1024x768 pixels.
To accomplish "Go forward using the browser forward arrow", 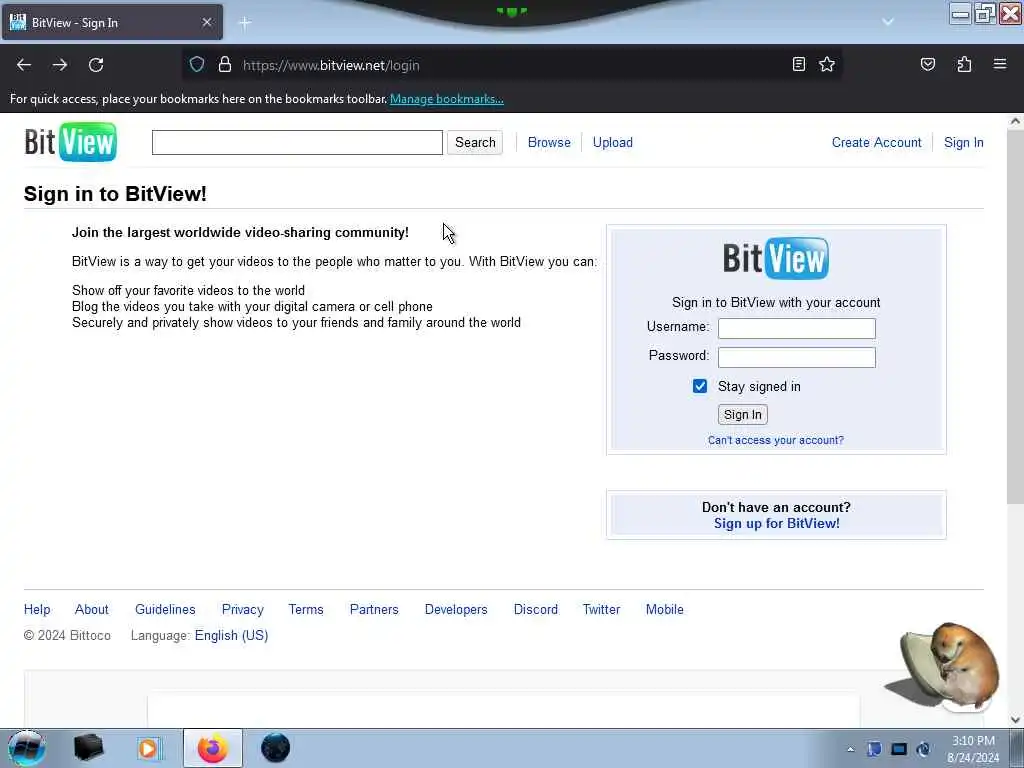I will (60, 65).
